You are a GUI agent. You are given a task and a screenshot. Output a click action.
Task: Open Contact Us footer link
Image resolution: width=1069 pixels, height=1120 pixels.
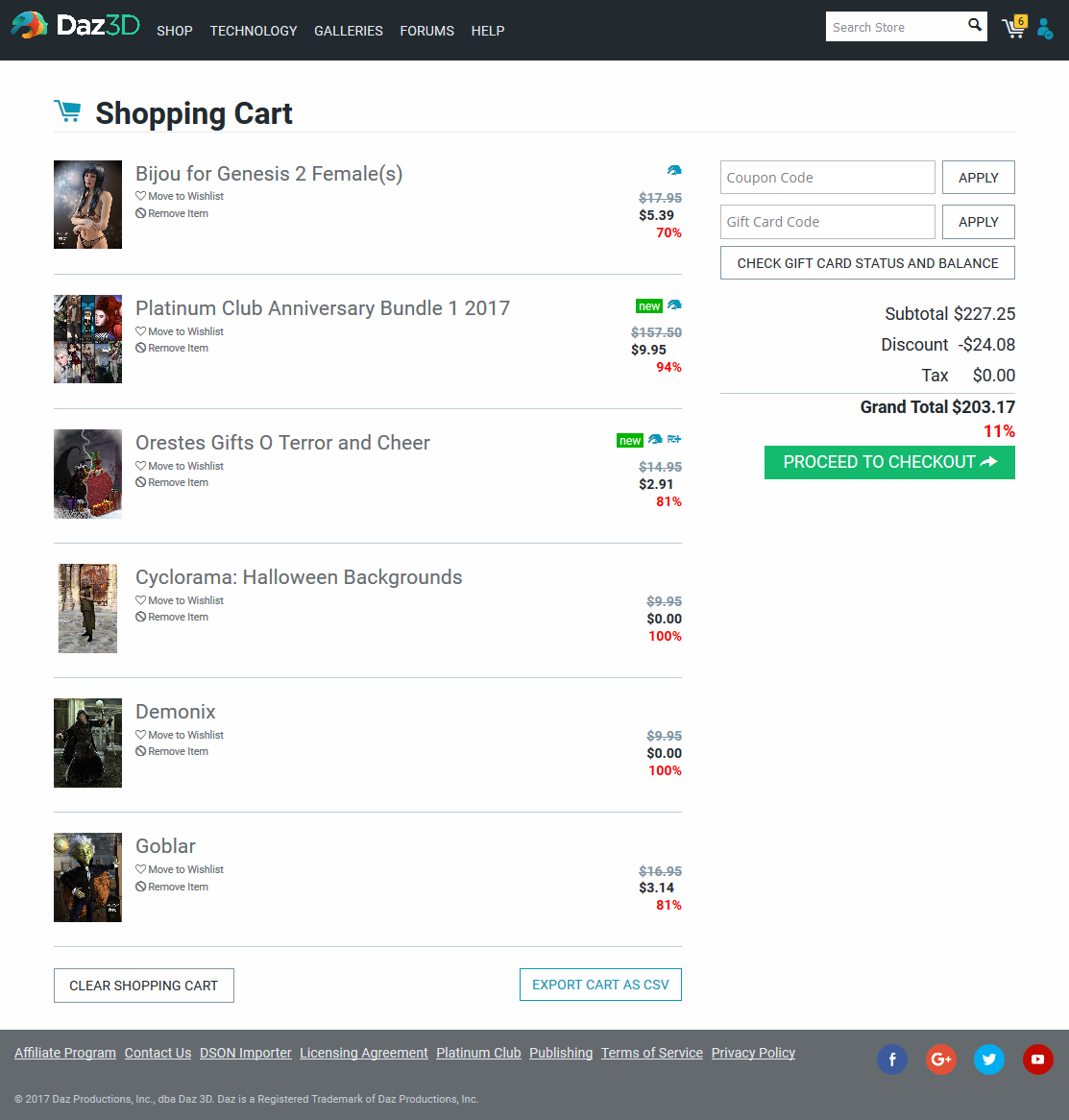coord(158,1053)
